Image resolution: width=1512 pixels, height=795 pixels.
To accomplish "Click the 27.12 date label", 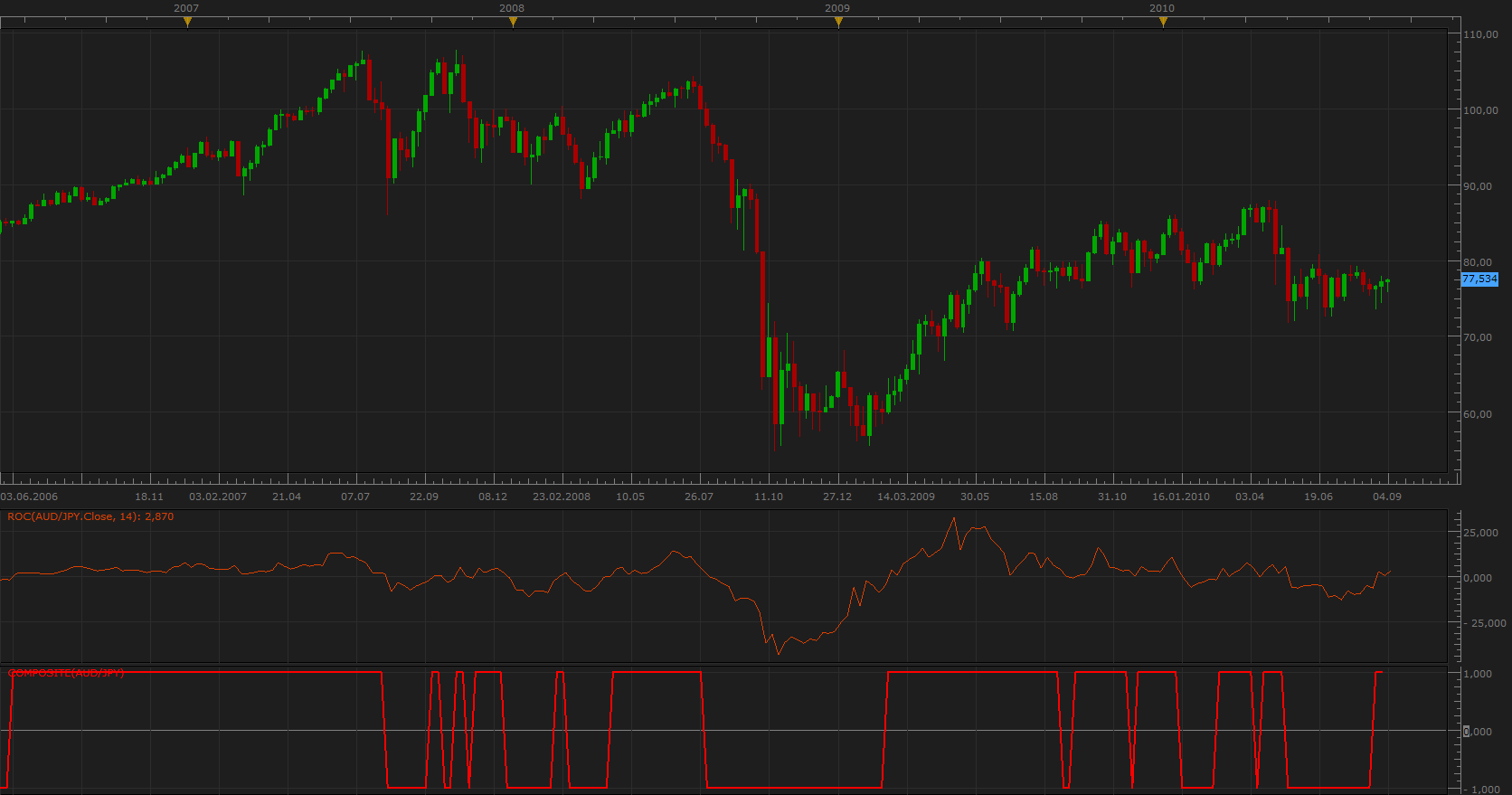I will point(837,497).
